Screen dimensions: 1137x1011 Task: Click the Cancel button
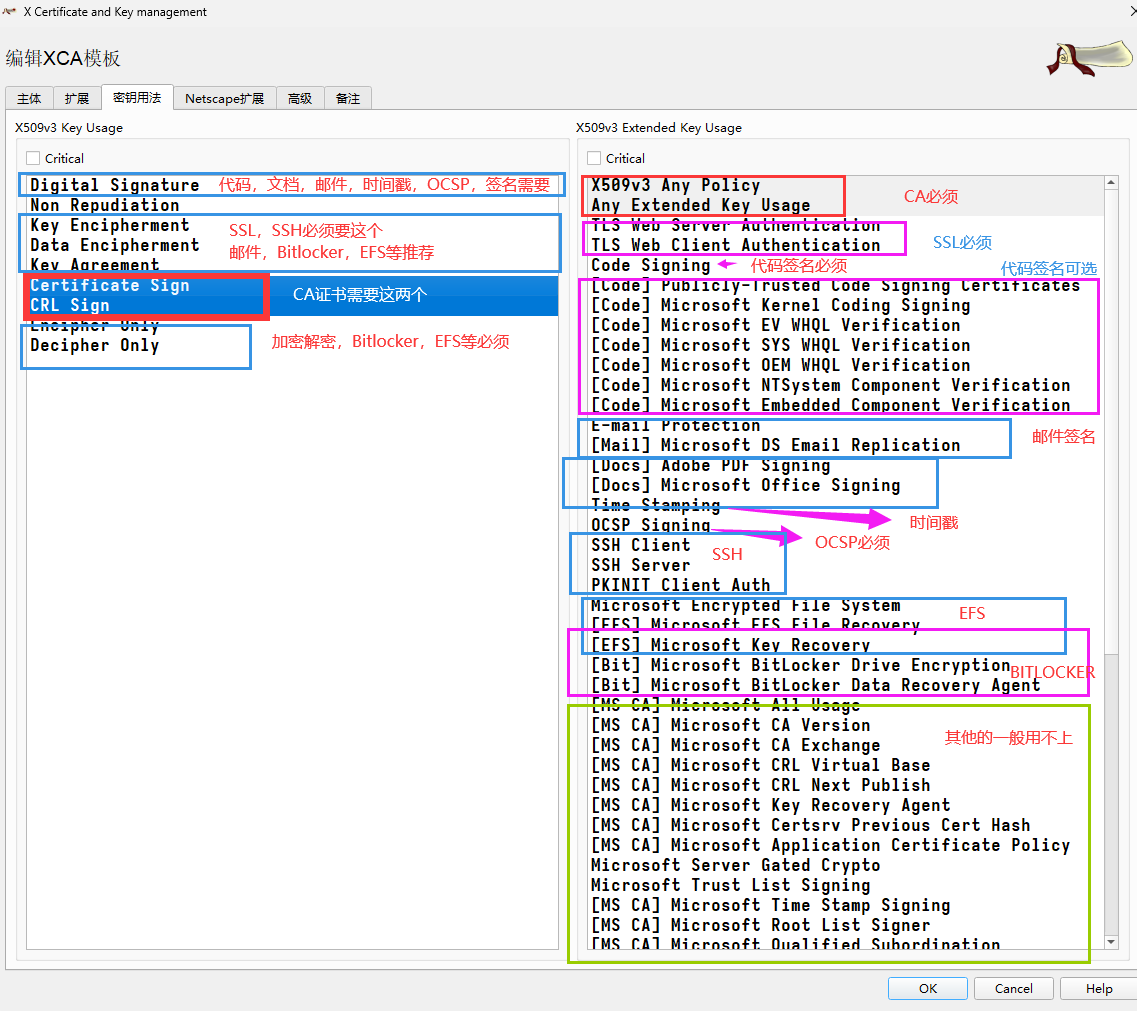1013,988
